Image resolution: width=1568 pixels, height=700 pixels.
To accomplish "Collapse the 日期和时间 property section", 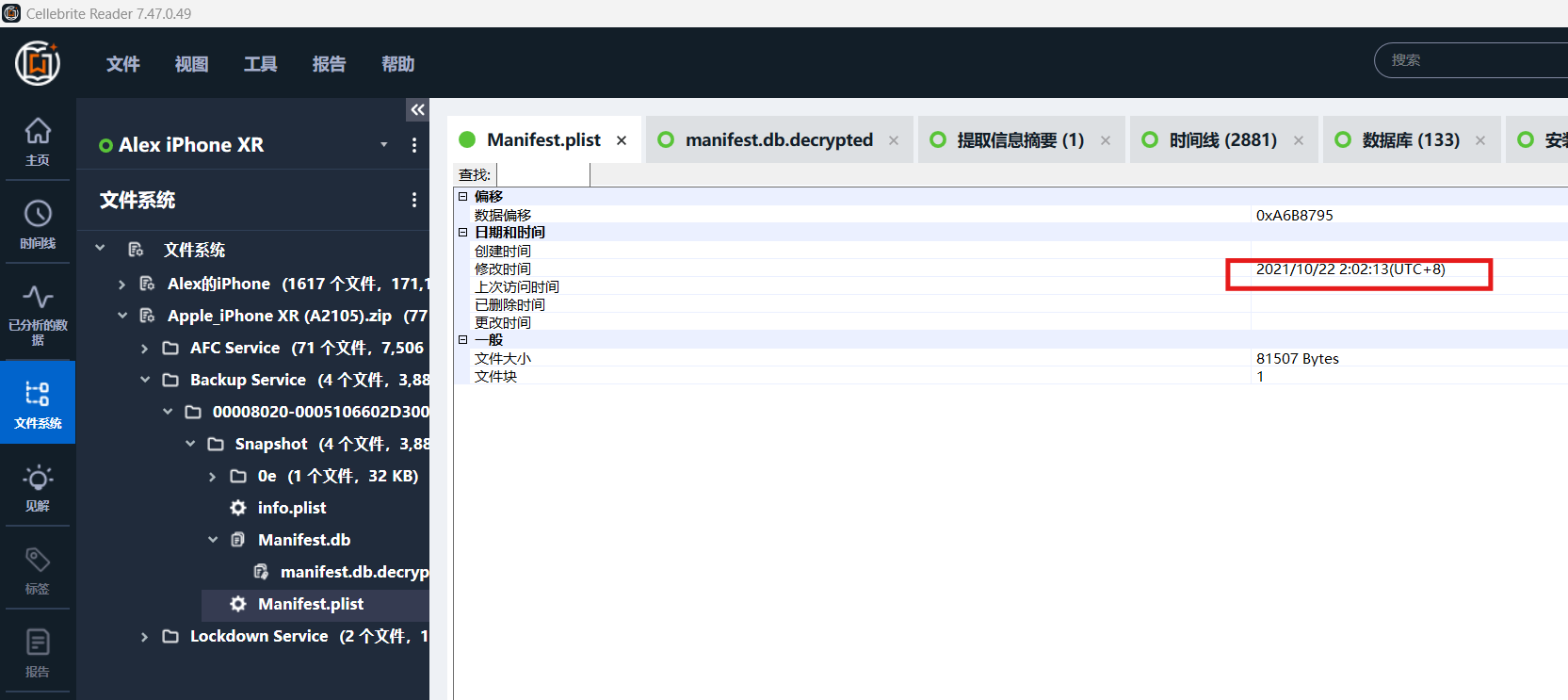I will (x=462, y=233).
